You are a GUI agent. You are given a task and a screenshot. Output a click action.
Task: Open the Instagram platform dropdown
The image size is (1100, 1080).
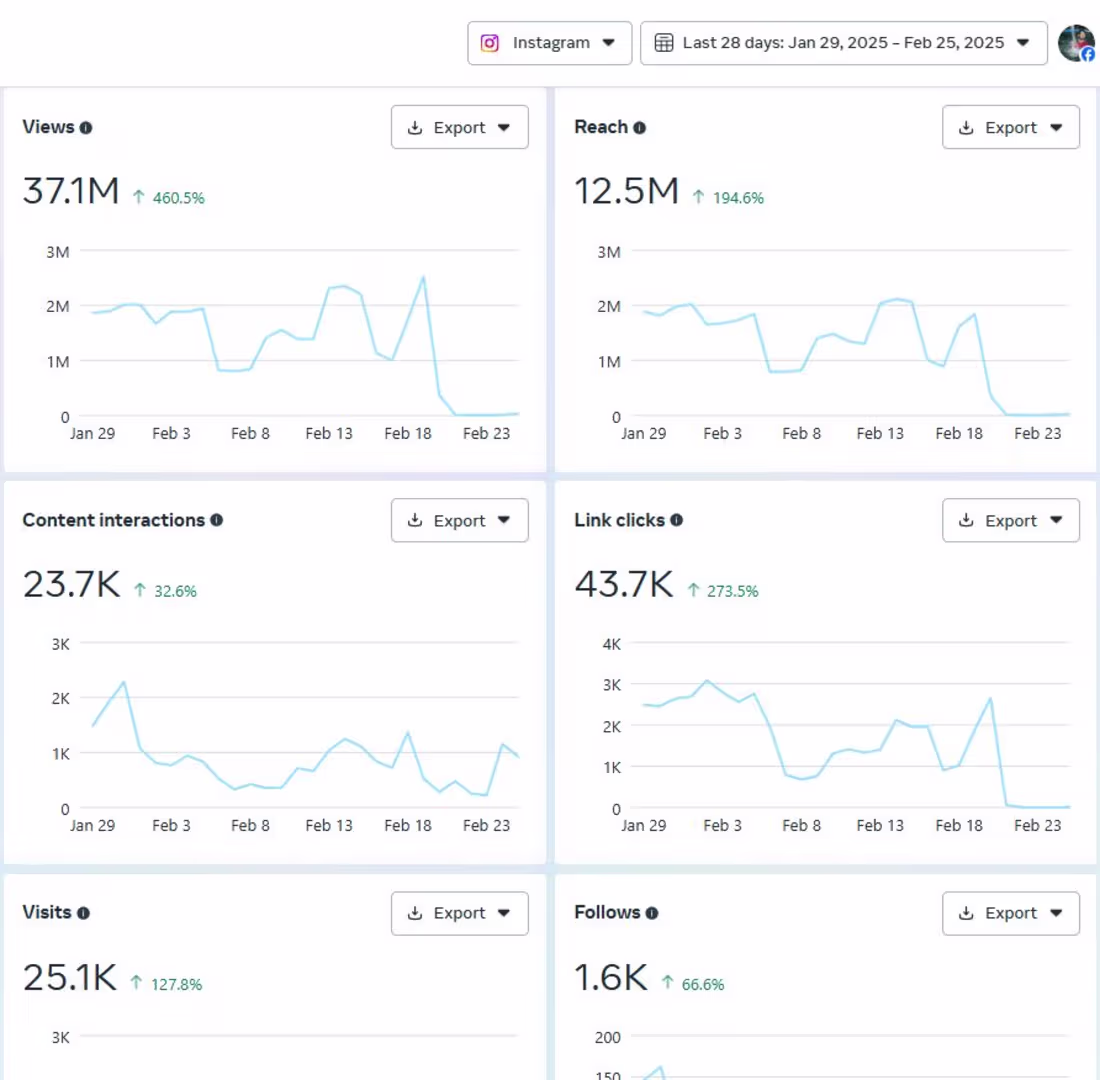click(549, 43)
